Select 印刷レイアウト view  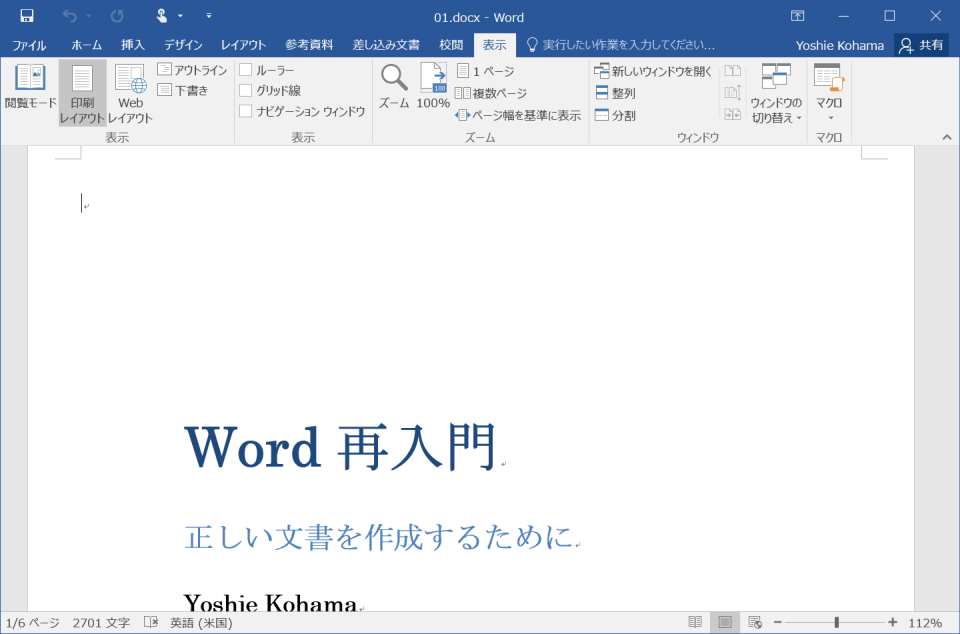(x=83, y=93)
